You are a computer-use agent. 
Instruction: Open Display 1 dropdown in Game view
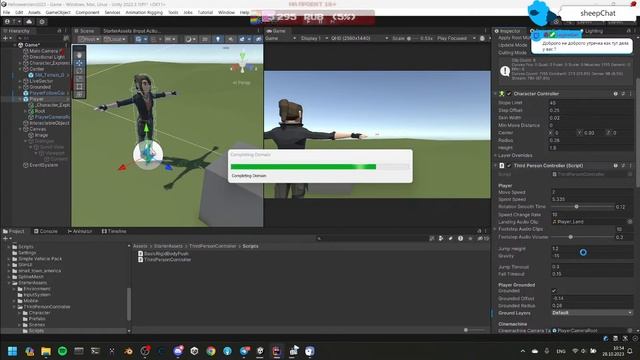pyautogui.click(x=314, y=38)
